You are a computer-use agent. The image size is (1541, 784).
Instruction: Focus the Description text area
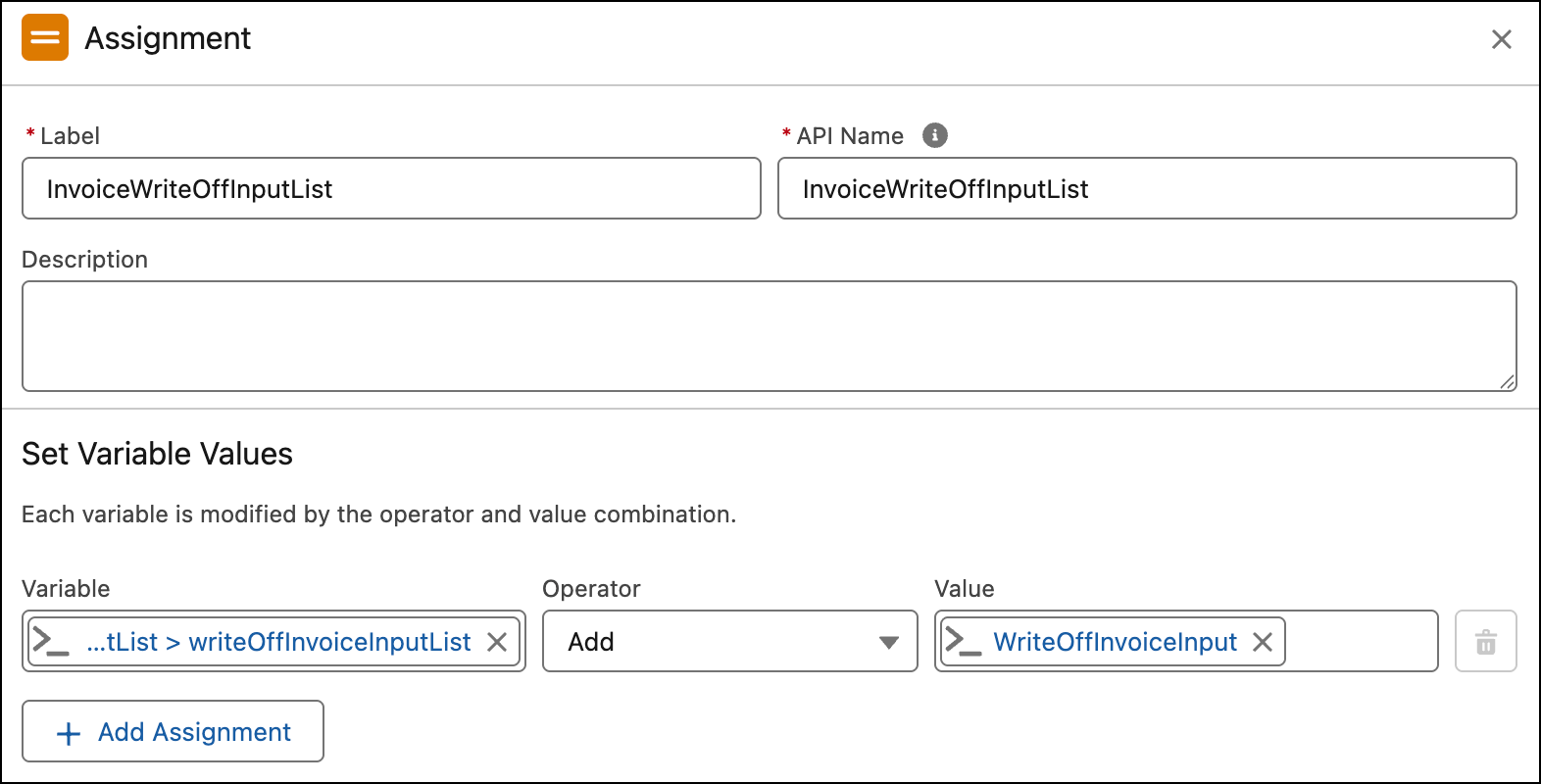pyautogui.click(x=770, y=336)
